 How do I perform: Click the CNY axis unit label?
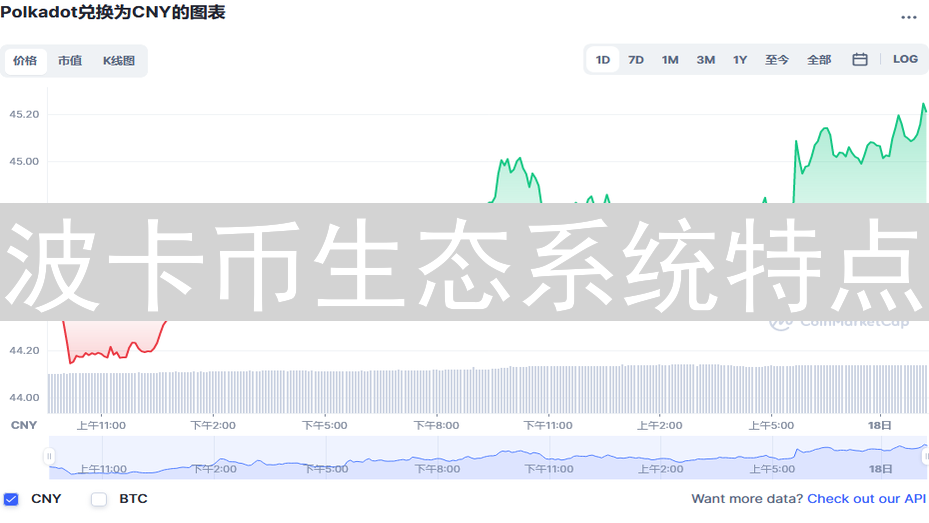point(24,425)
